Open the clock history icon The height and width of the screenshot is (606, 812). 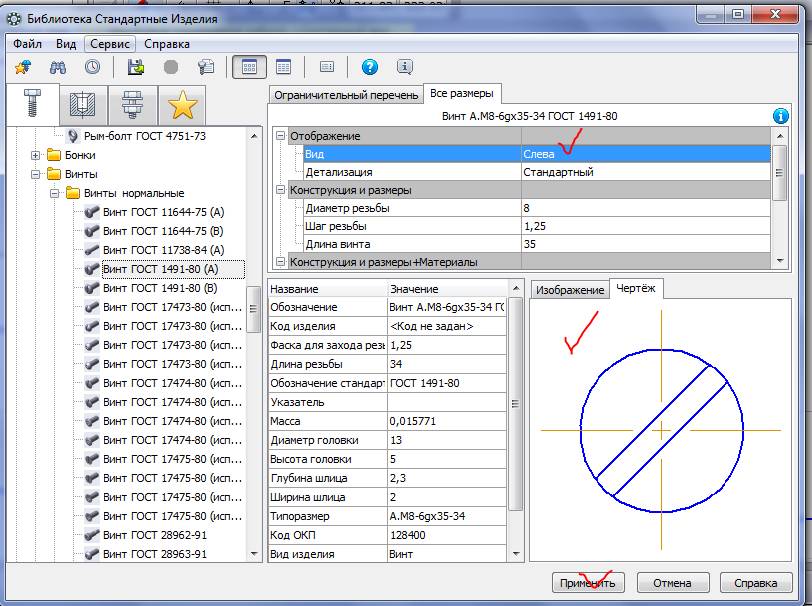point(92,67)
